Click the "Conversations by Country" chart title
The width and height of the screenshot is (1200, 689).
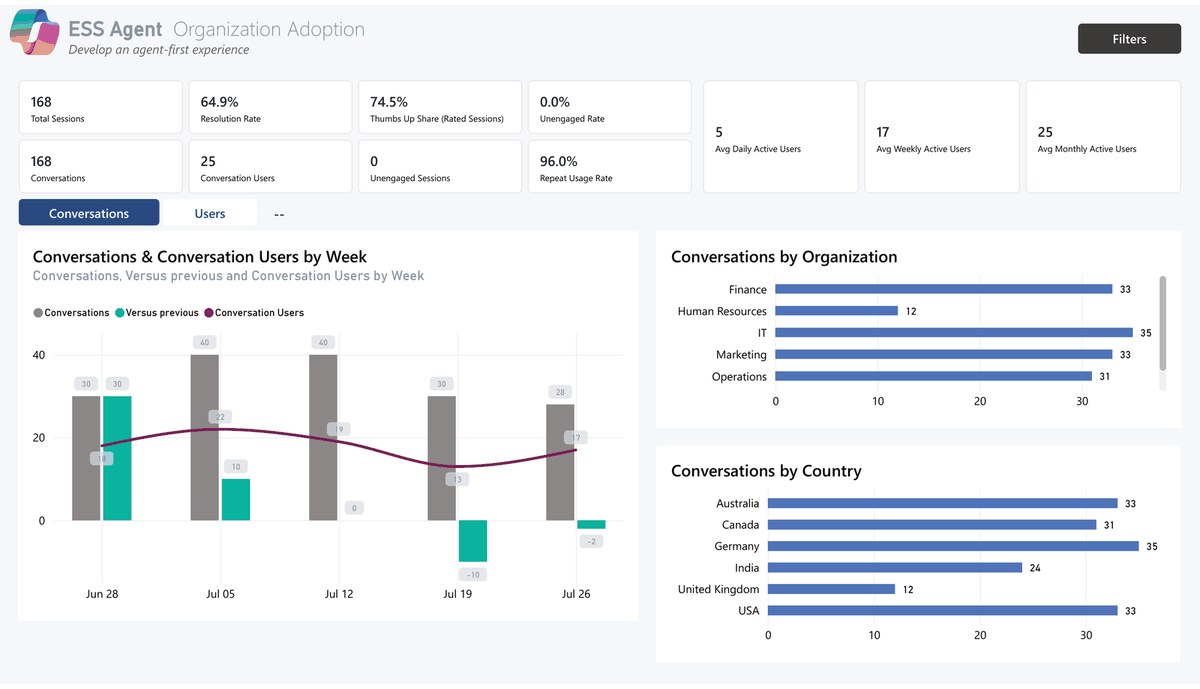click(766, 471)
